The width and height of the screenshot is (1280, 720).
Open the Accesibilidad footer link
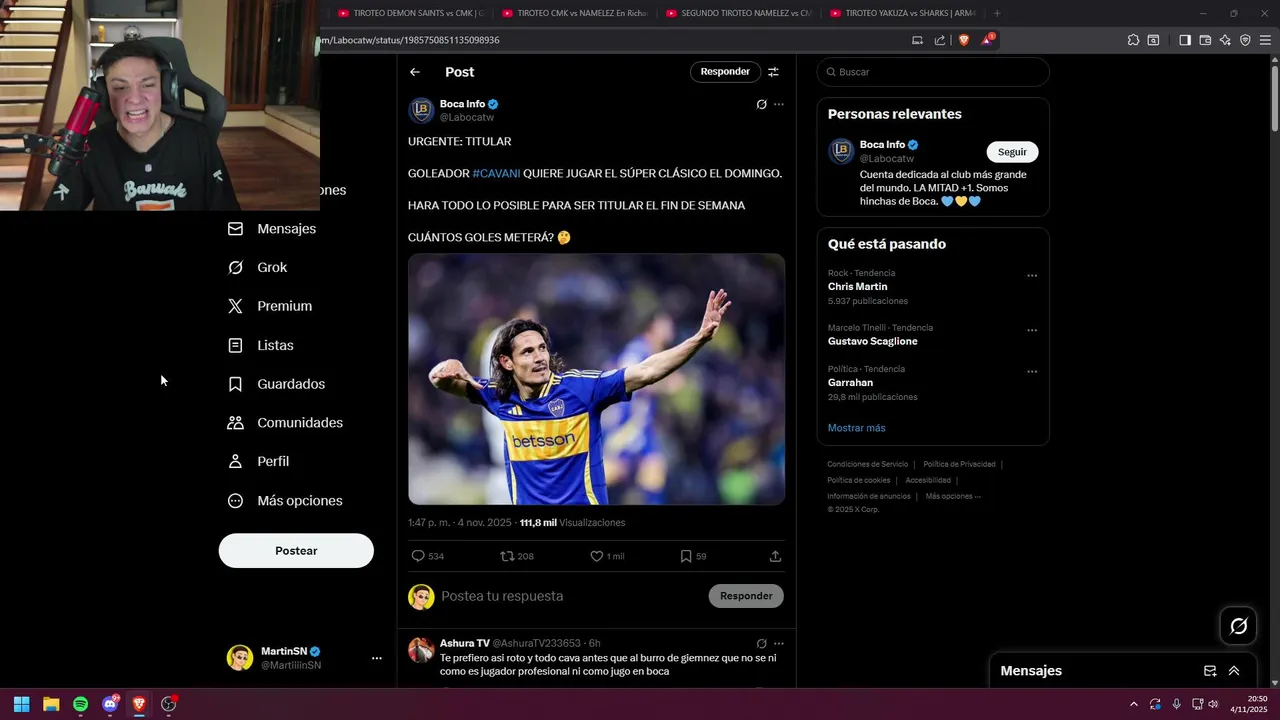click(x=928, y=480)
